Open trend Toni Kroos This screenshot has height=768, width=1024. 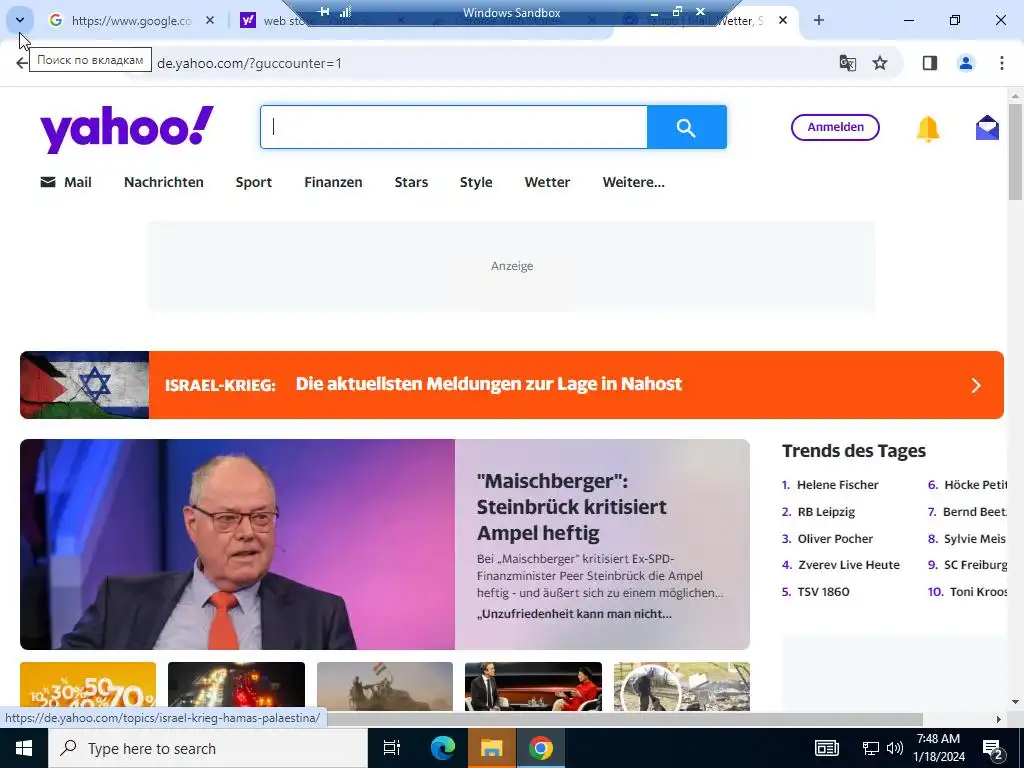(978, 592)
